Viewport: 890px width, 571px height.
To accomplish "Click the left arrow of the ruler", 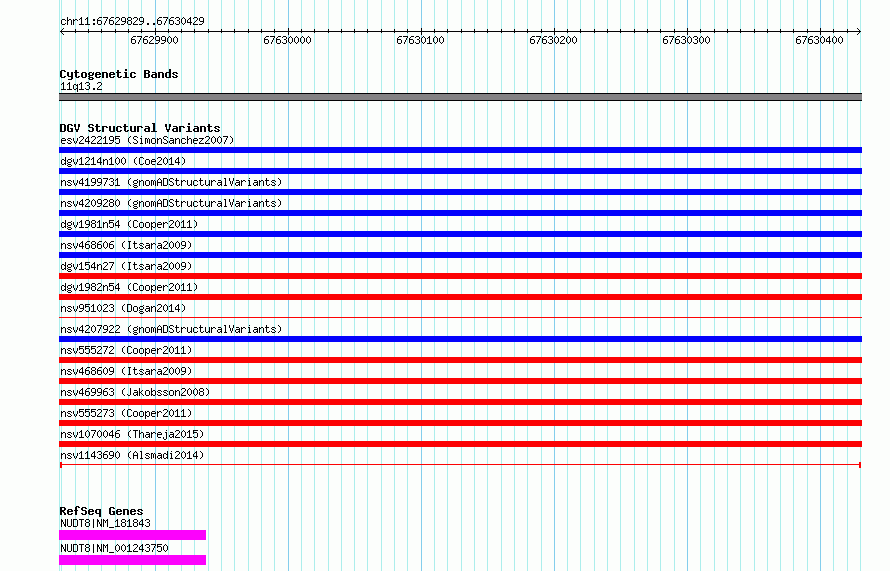I will pyautogui.click(x=62, y=31).
